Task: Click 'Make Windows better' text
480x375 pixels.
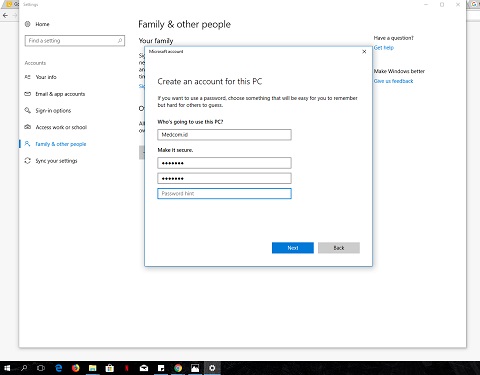Action: coord(399,71)
